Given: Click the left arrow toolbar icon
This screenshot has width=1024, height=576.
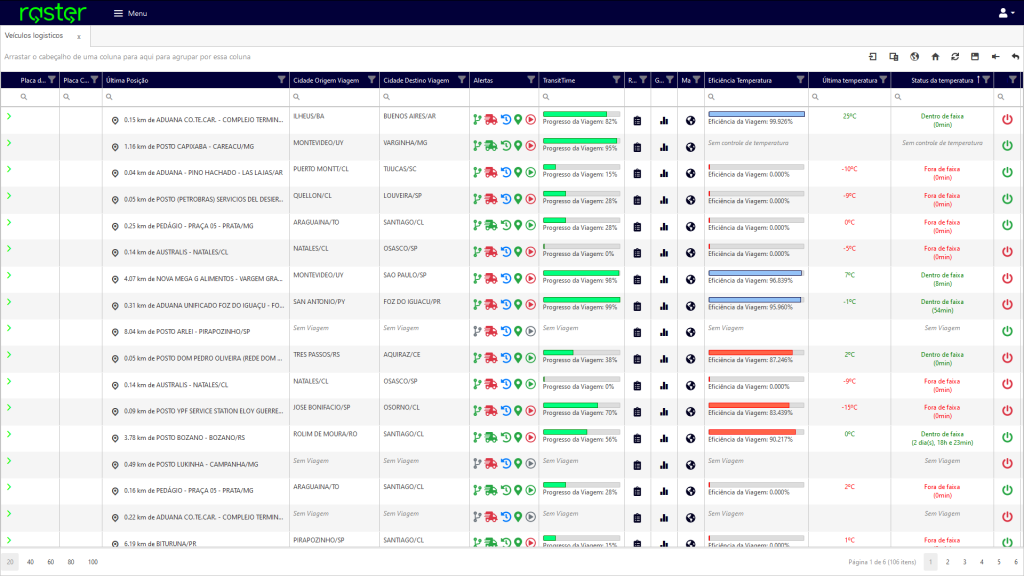Looking at the screenshot, I should tap(995, 57).
